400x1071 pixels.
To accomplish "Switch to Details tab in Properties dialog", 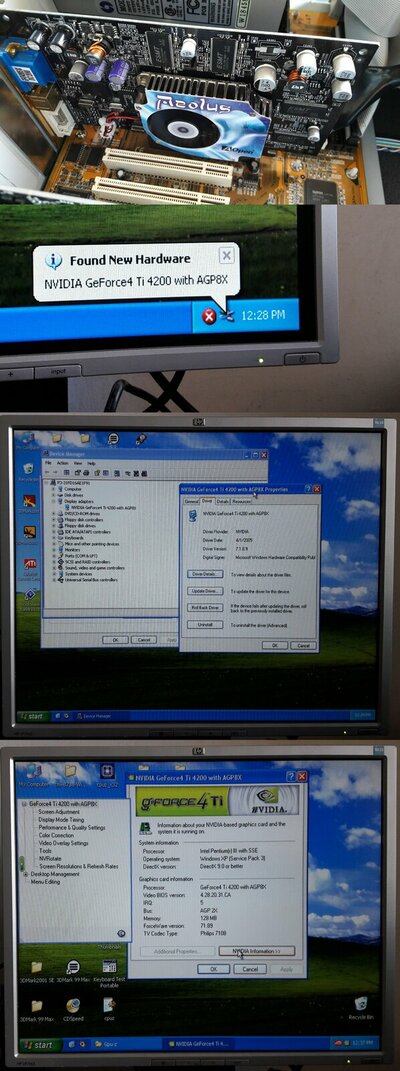I will [222, 501].
